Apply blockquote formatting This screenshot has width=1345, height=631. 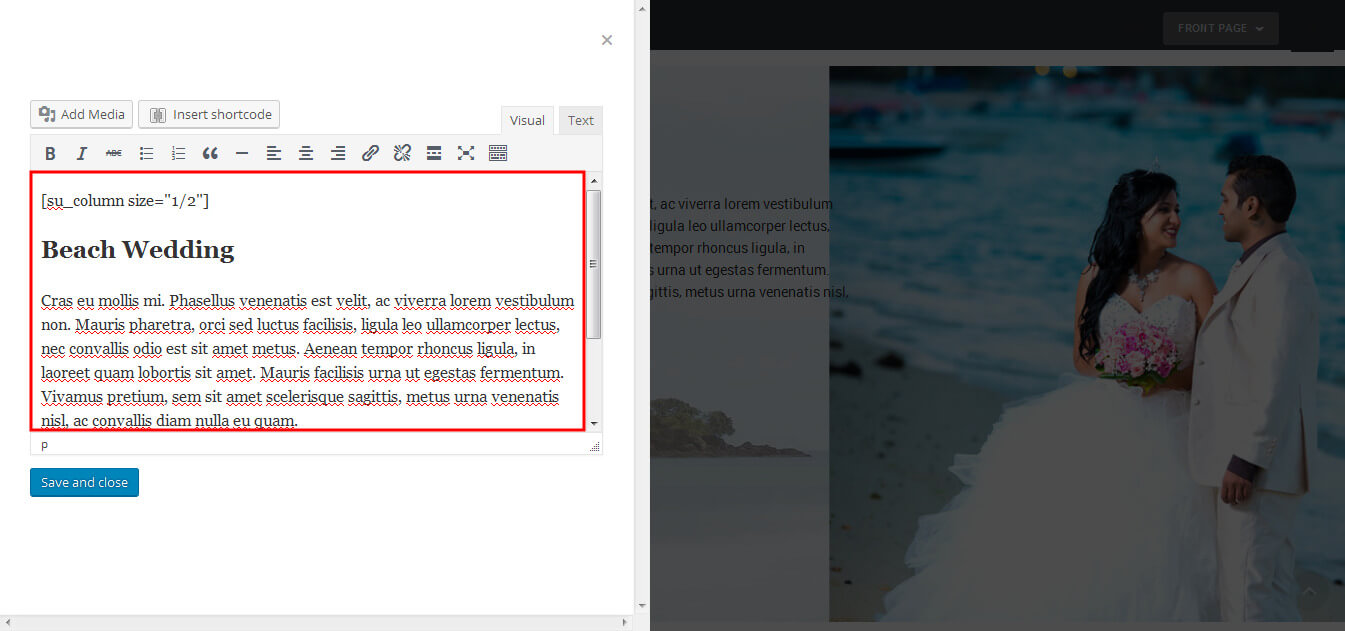pyautogui.click(x=210, y=153)
